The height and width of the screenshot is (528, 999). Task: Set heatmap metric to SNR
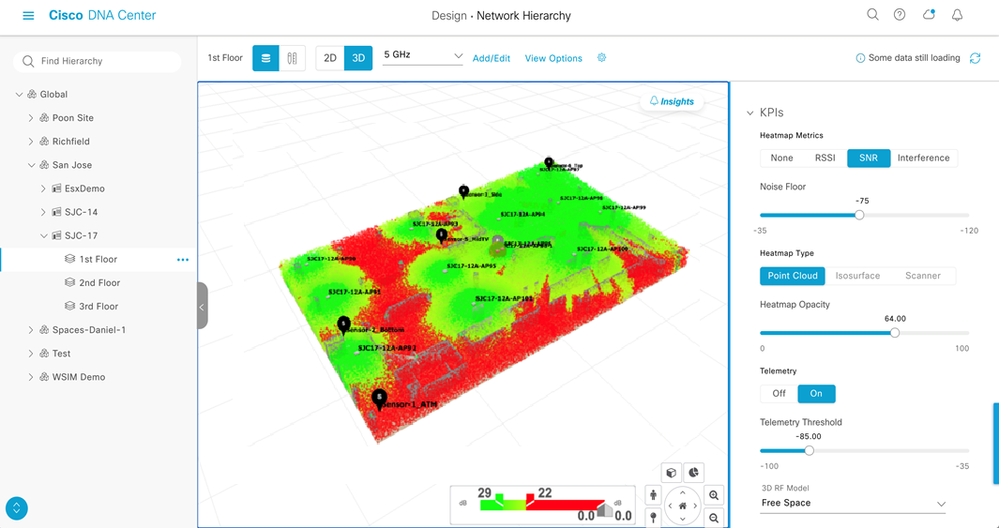pos(868,158)
